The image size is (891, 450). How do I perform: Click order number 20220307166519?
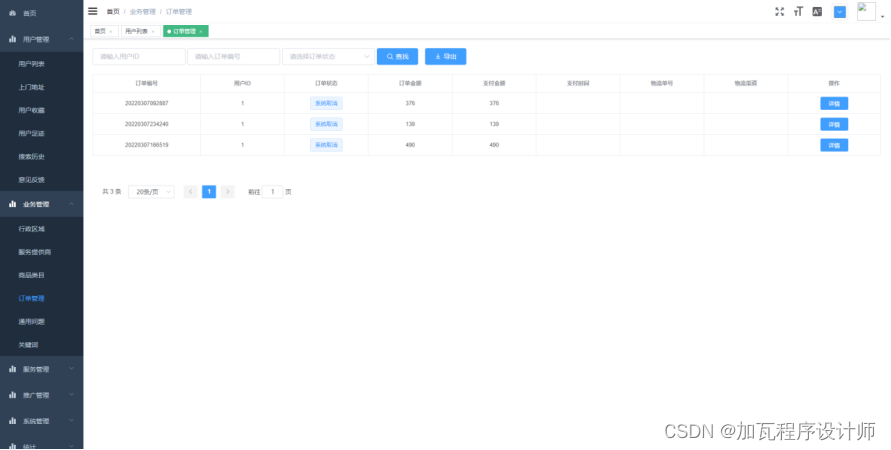[x=147, y=145]
